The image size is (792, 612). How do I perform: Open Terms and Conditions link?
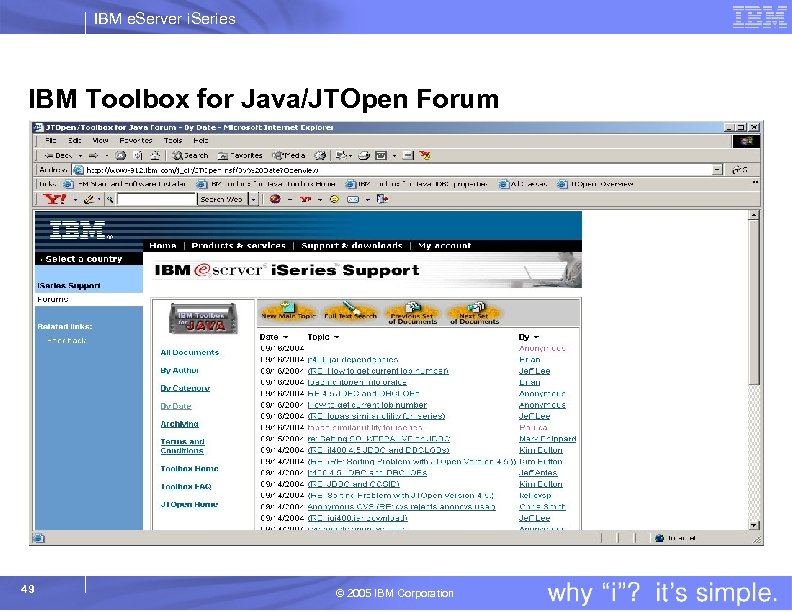[182, 446]
